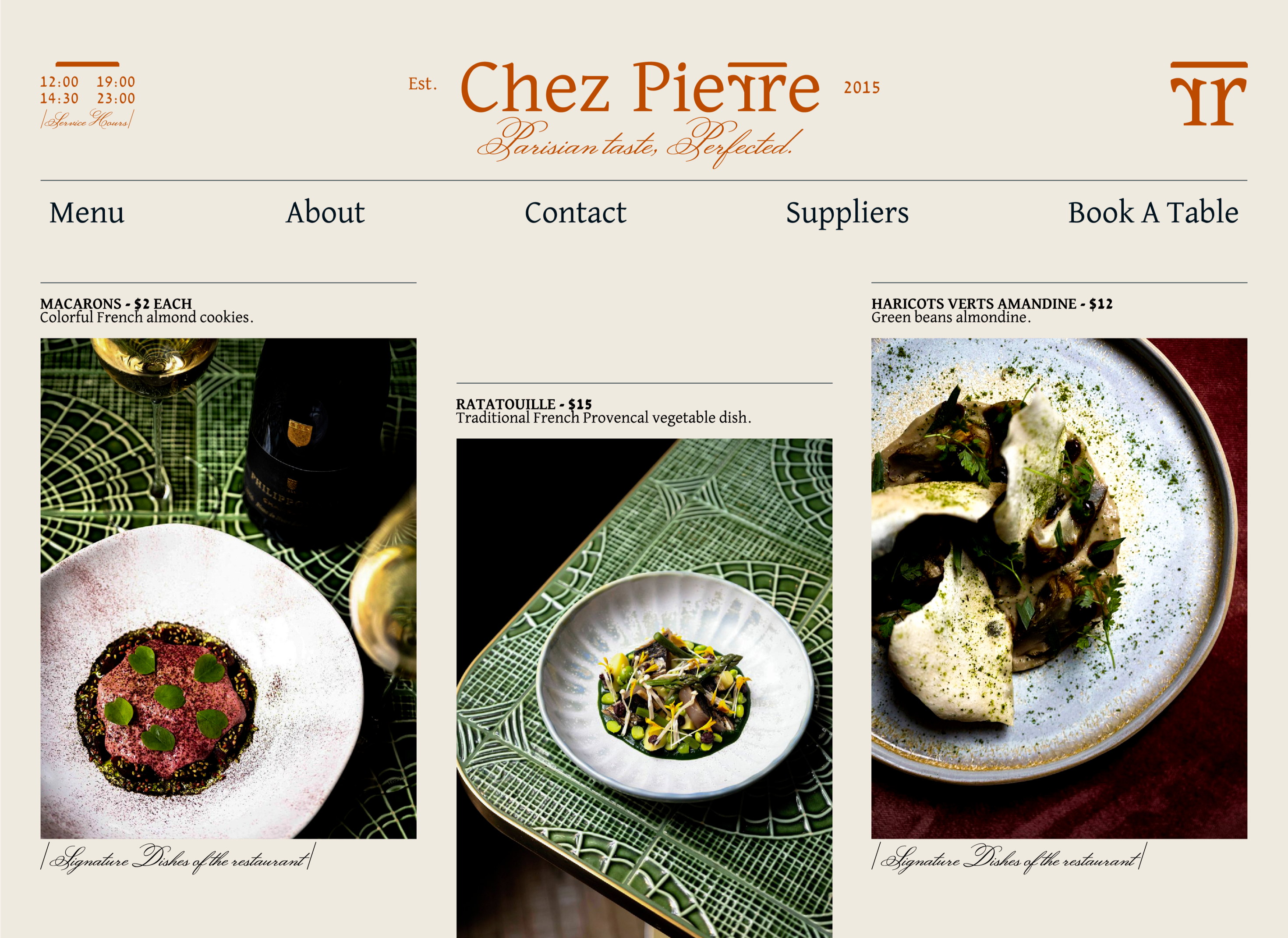Click Haricots Verts Amandine - $12 heading
Viewport: 1288px width, 938px height.
click(991, 304)
